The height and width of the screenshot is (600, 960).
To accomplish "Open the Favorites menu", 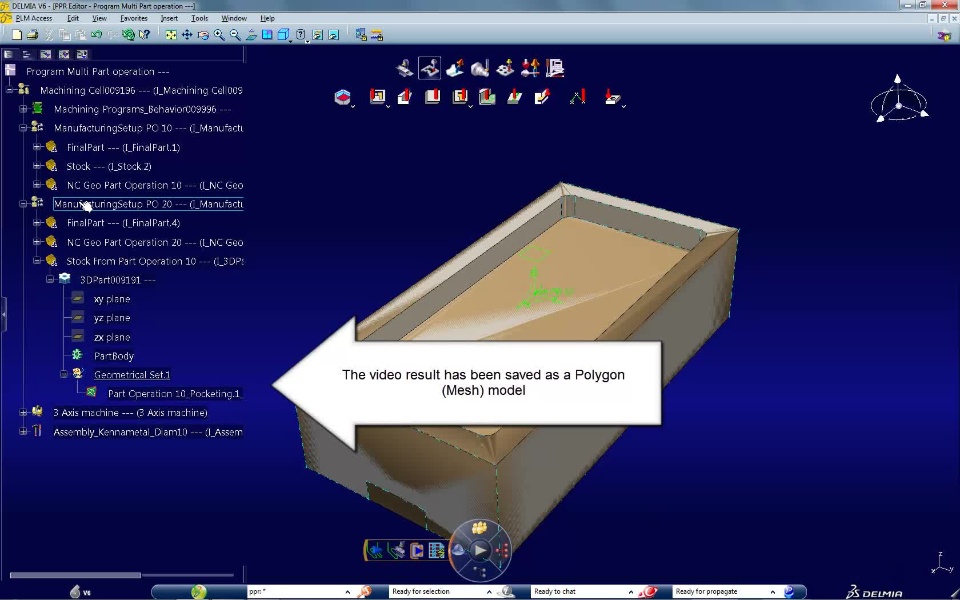I will [133, 18].
